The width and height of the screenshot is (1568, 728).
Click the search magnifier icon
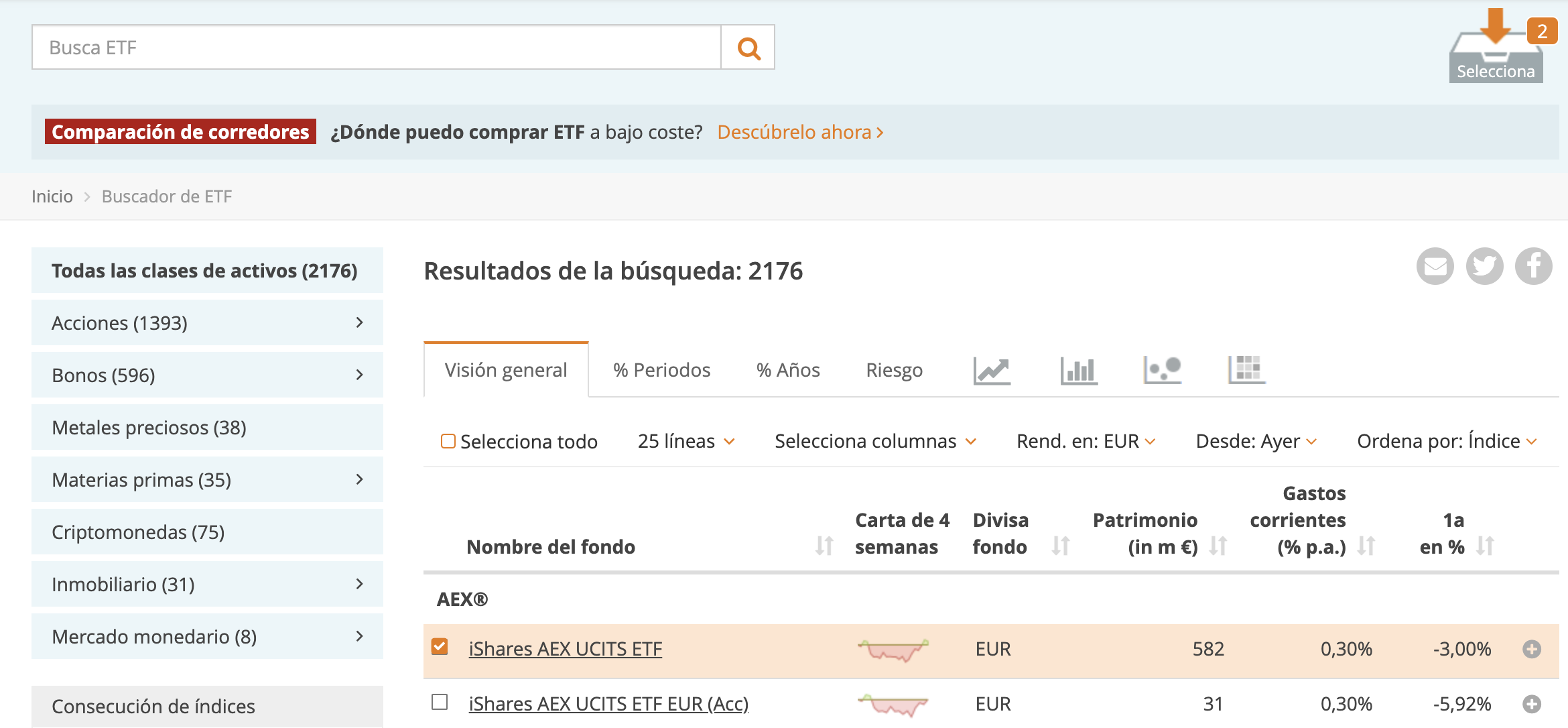tap(748, 47)
